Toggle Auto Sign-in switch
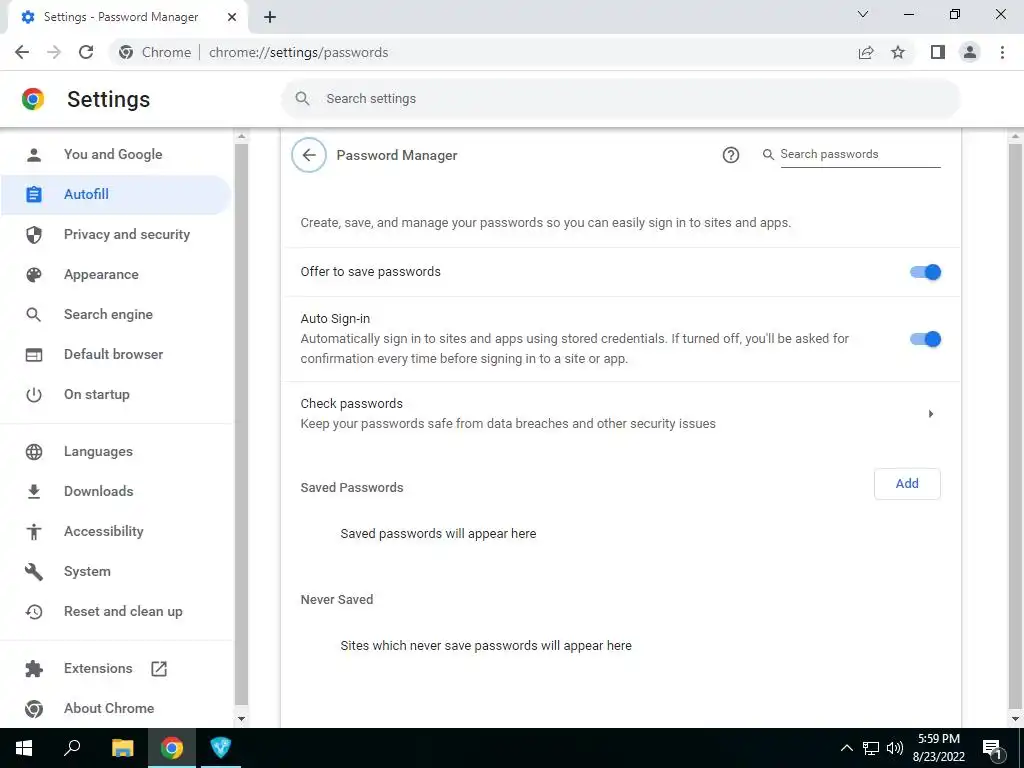This screenshot has height=768, width=1024. (x=925, y=339)
